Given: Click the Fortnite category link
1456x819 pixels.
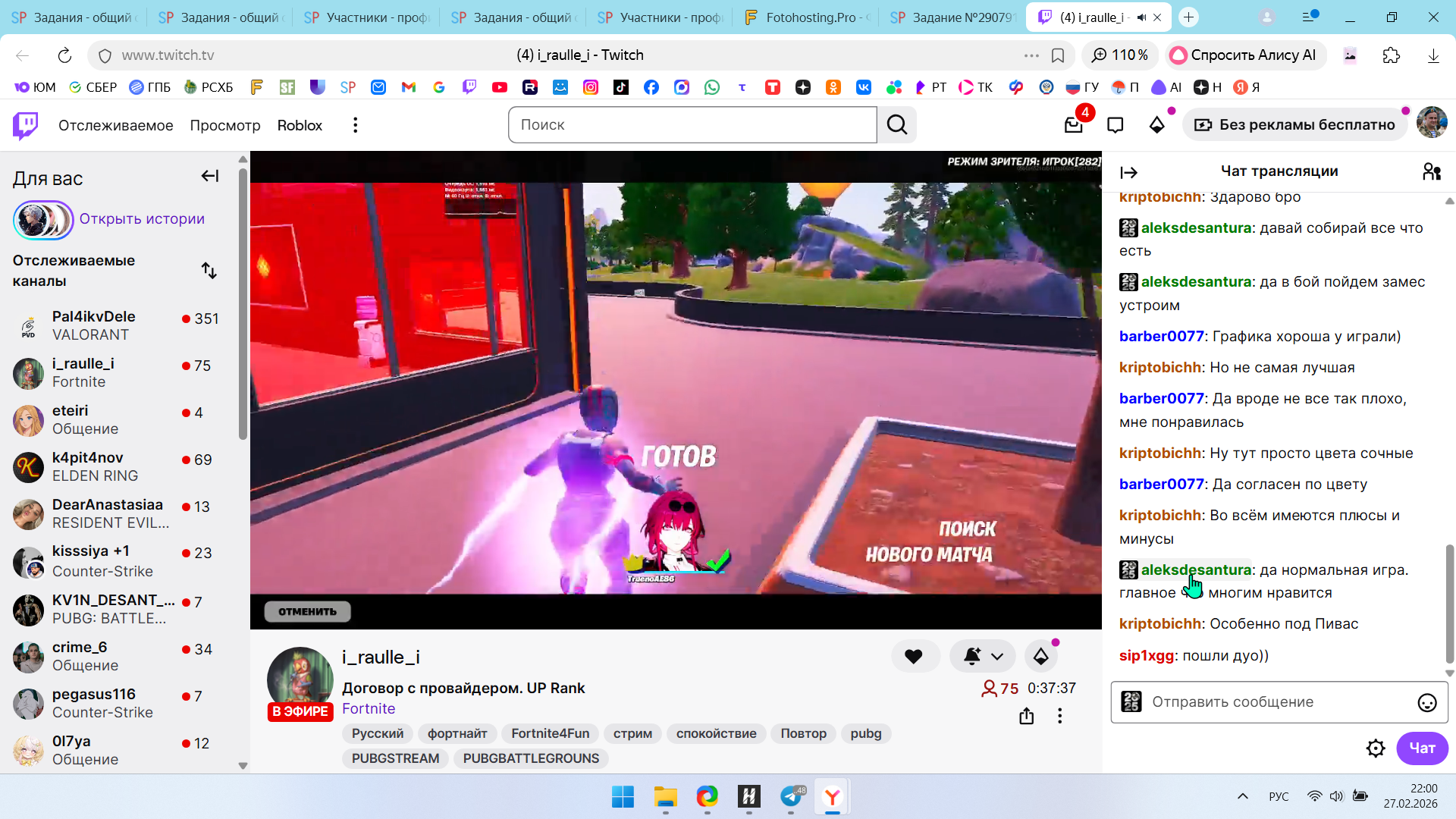Looking at the screenshot, I should coord(369,708).
